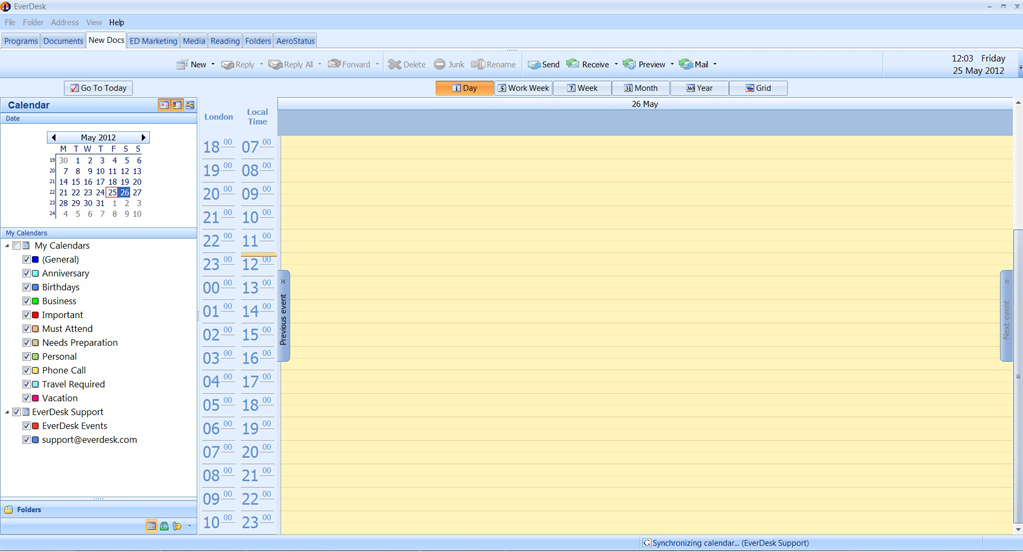This screenshot has height=552, width=1023.
Task: Uncheck the Anniversary calendar checkbox
Action: click(x=26, y=273)
